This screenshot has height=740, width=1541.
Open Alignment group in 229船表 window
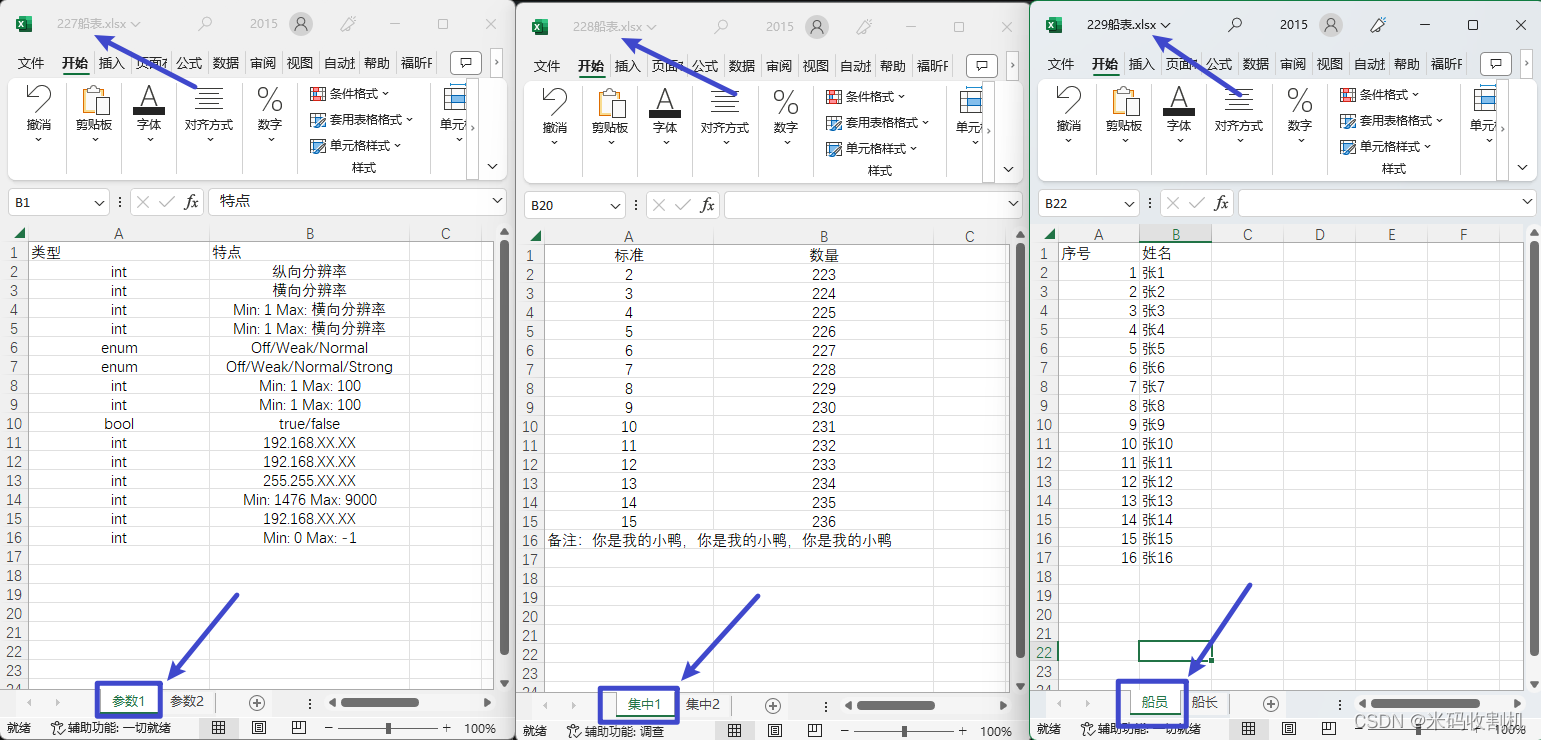pyautogui.click(x=1238, y=113)
